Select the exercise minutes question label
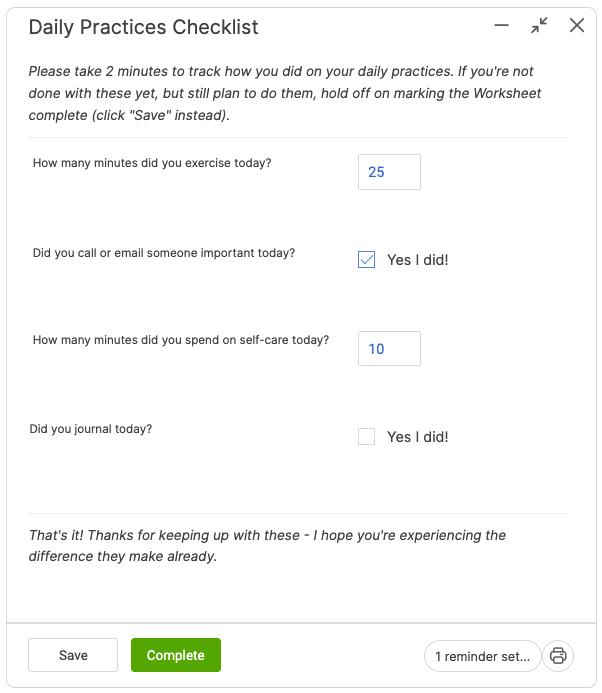Screen dimensions: 602x693 click(152, 163)
